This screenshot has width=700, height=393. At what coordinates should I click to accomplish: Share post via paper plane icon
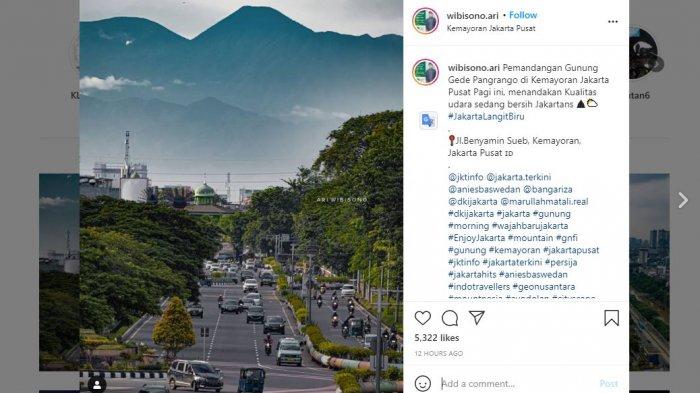coord(477,318)
